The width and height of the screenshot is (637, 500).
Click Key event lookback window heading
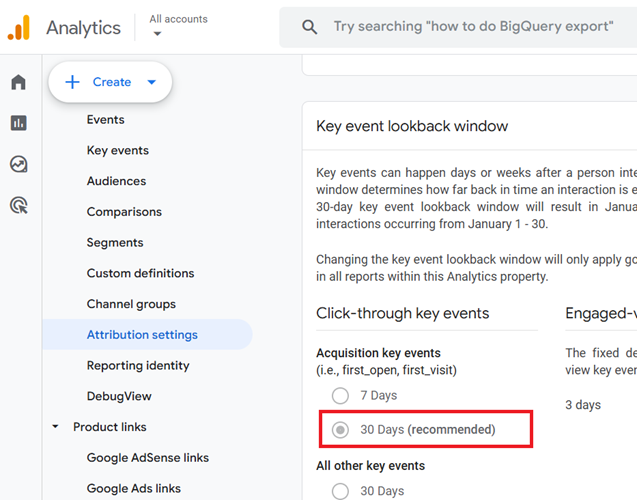click(x=412, y=126)
